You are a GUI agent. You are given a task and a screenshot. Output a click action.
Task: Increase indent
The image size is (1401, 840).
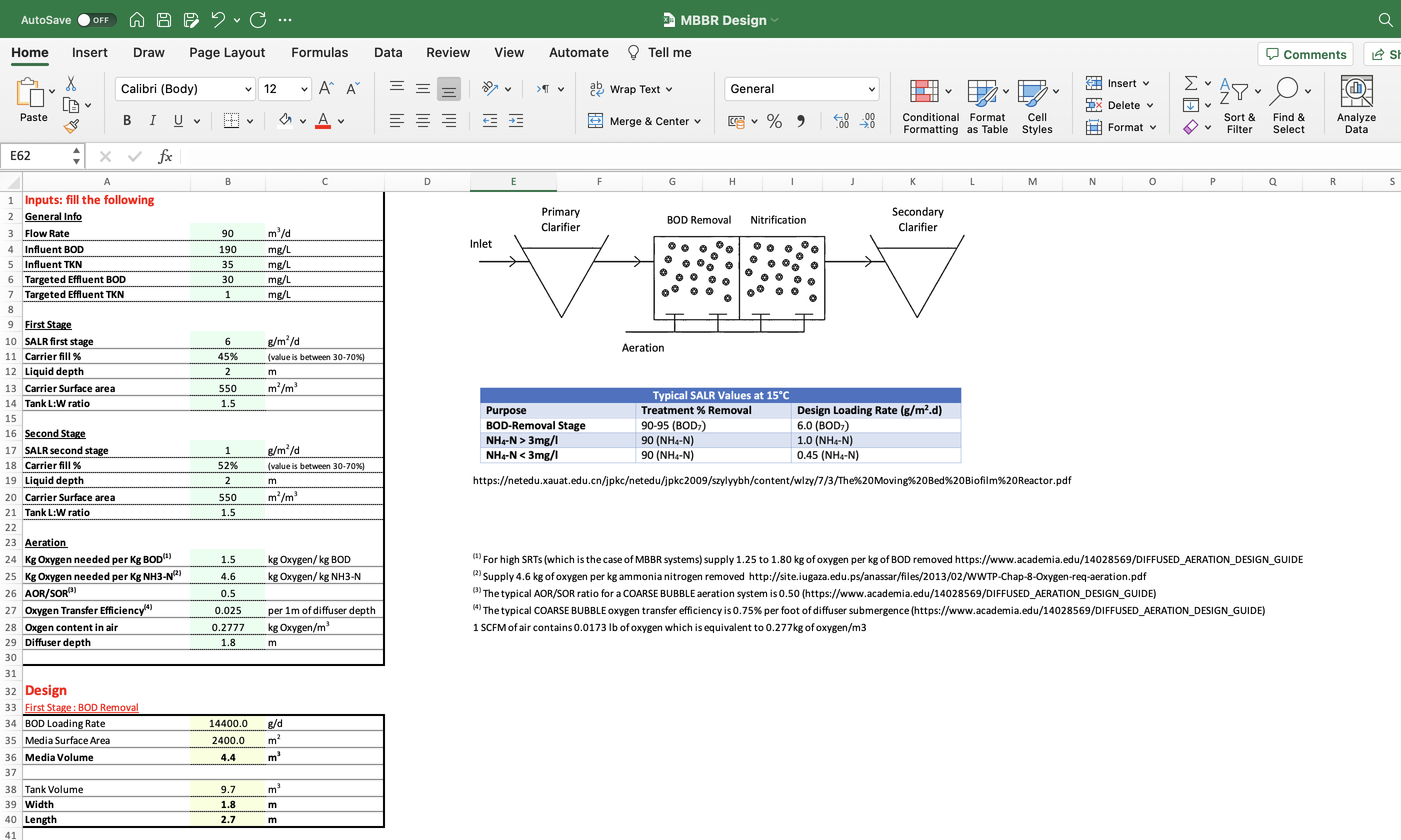tap(515, 120)
